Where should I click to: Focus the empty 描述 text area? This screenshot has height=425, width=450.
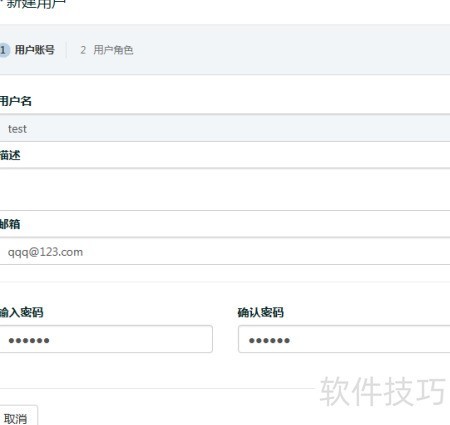click(225, 189)
